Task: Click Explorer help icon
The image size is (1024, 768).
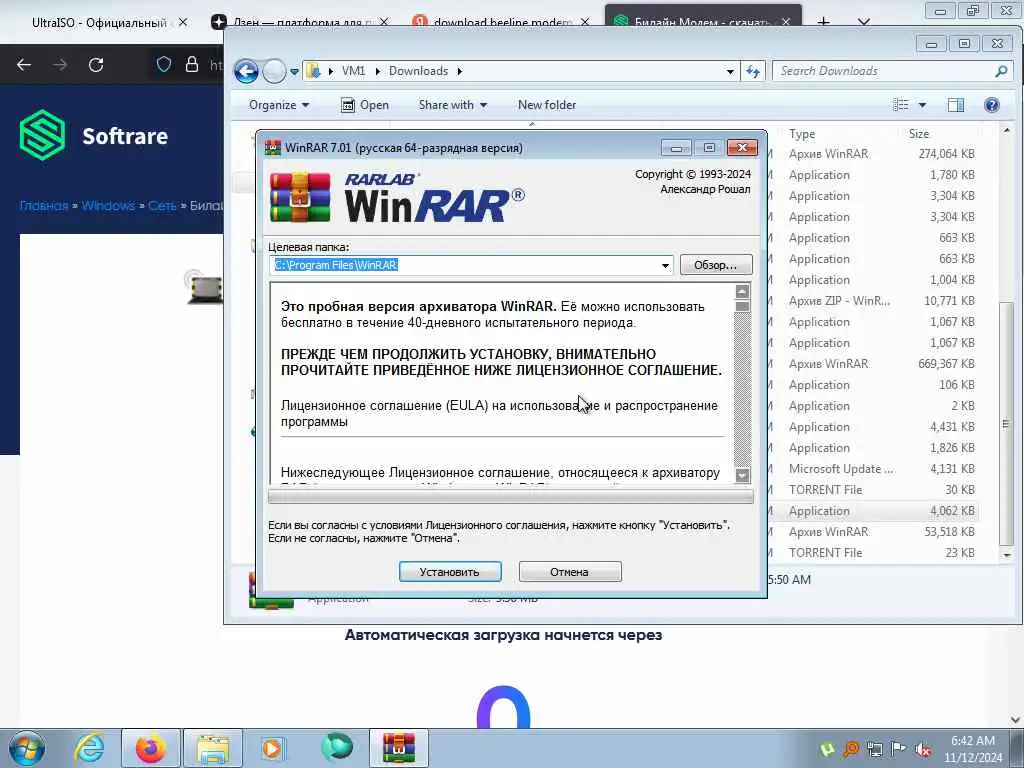Action: [x=991, y=104]
